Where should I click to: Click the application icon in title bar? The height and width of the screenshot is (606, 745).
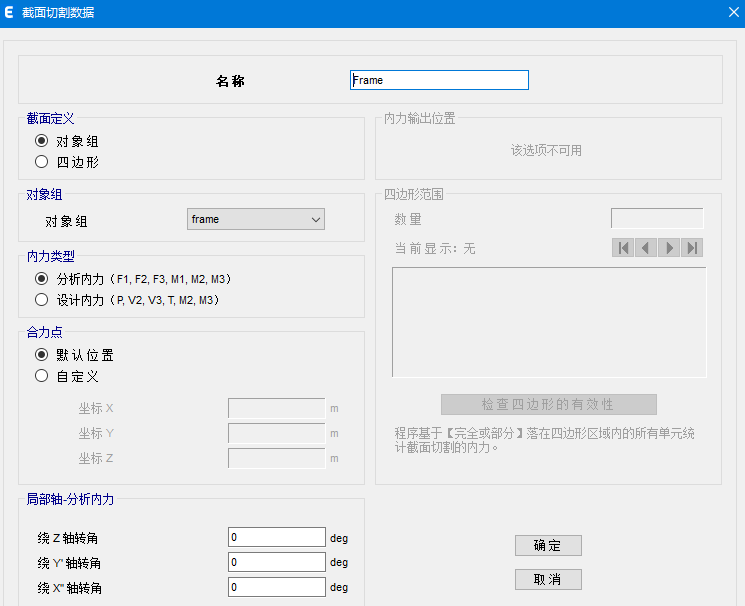point(9,13)
